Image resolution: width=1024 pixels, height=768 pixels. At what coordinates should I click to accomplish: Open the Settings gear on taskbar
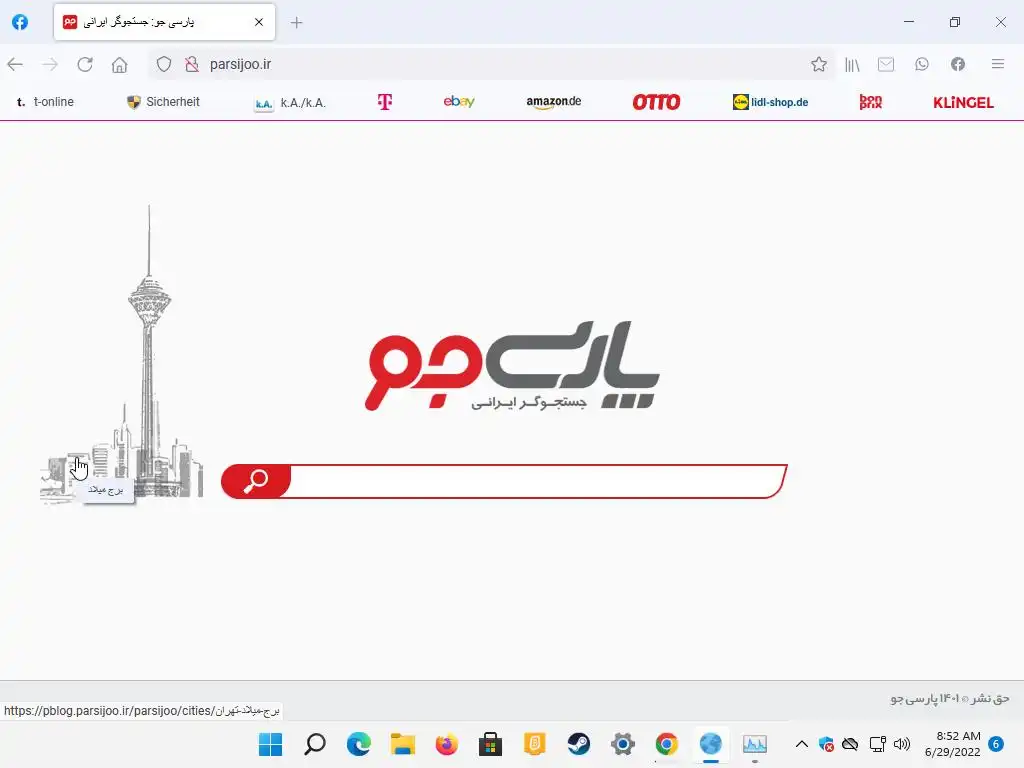click(x=622, y=744)
